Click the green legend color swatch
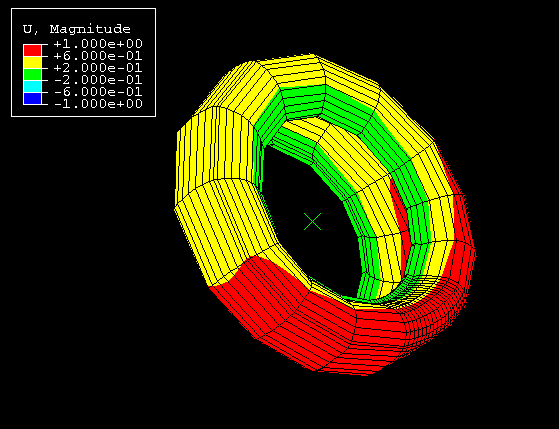This screenshot has width=559, height=429. [x=32, y=74]
